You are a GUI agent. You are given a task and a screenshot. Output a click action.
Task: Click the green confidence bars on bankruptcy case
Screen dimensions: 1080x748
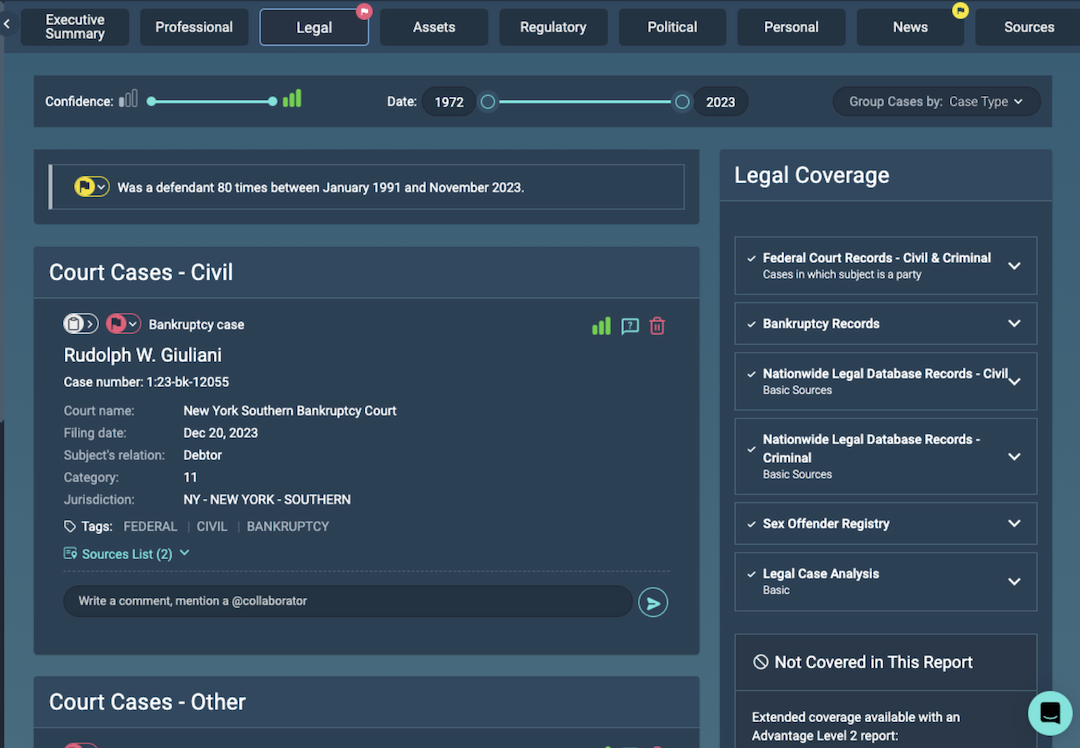pos(601,326)
